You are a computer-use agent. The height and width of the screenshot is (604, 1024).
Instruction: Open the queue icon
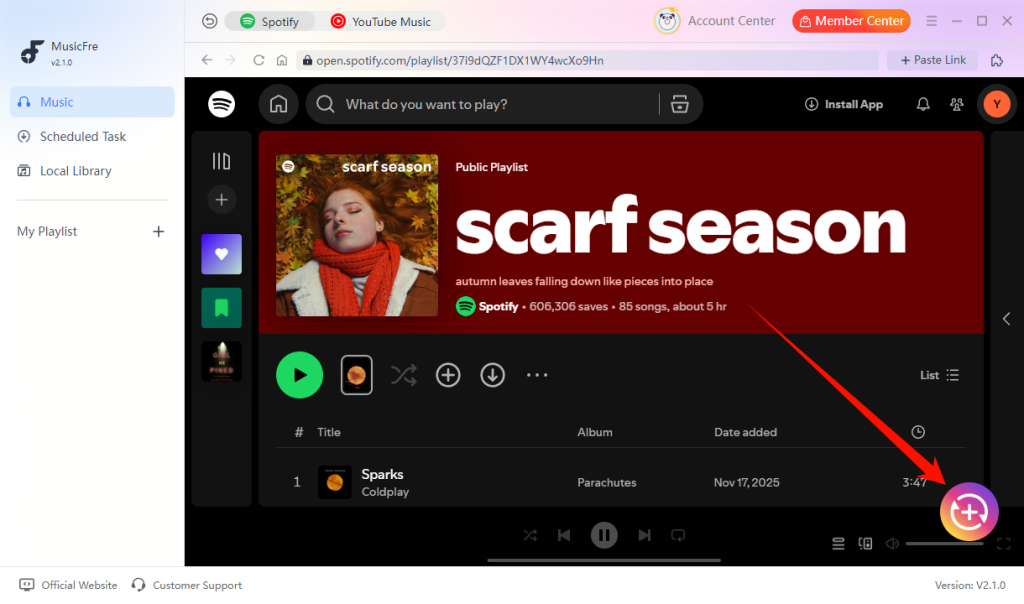pos(838,543)
